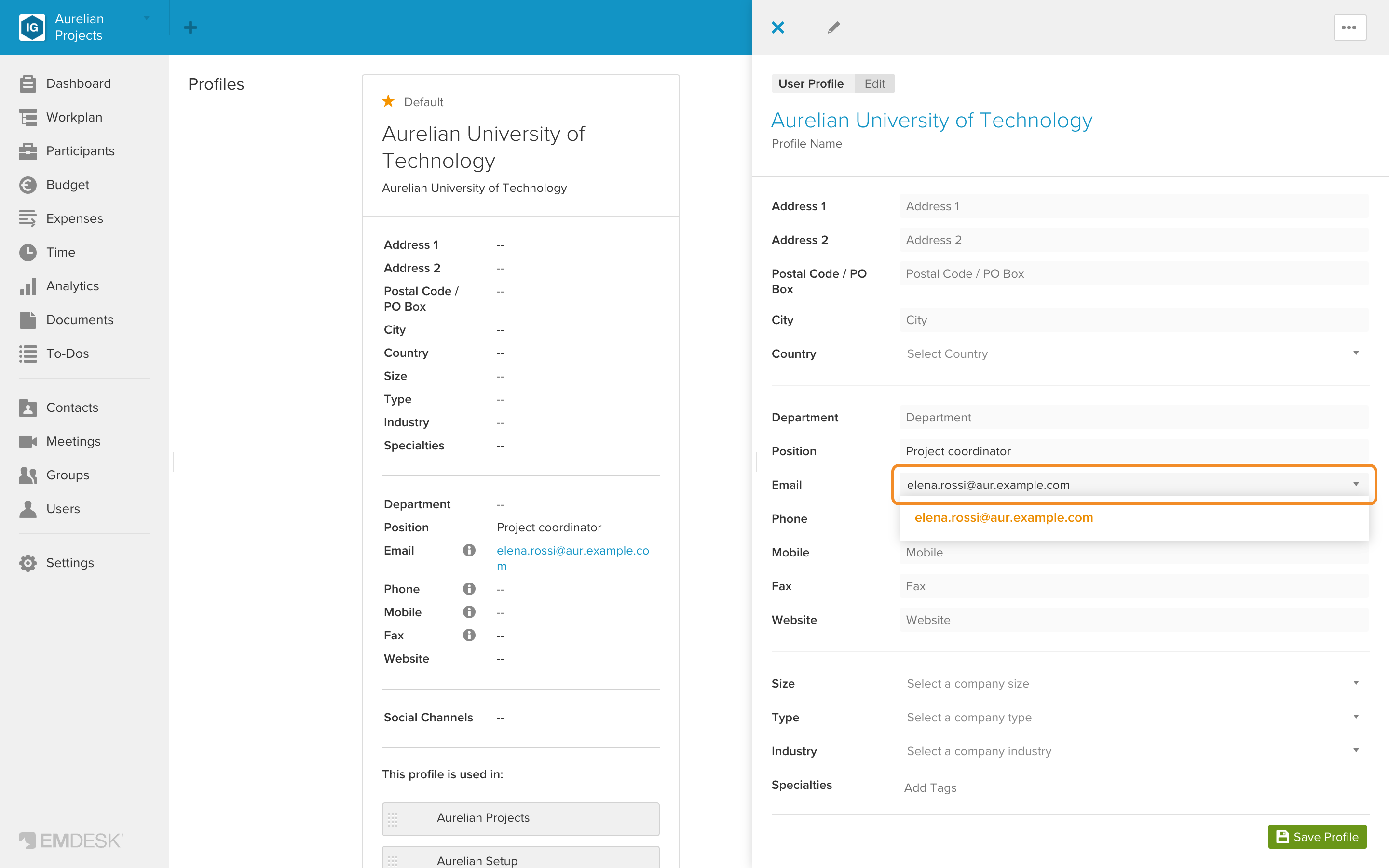This screenshot has height=868, width=1389.
Task: Click the Fax info icon in profile card
Action: click(469, 636)
